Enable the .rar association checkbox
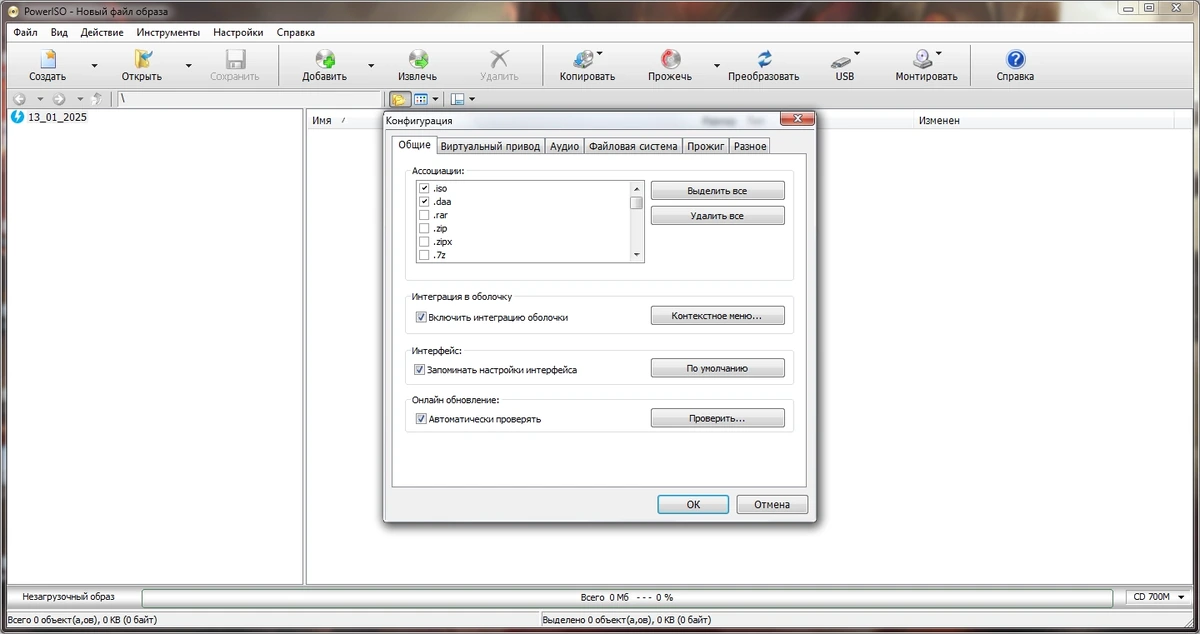Image resolution: width=1200 pixels, height=634 pixels. click(424, 215)
